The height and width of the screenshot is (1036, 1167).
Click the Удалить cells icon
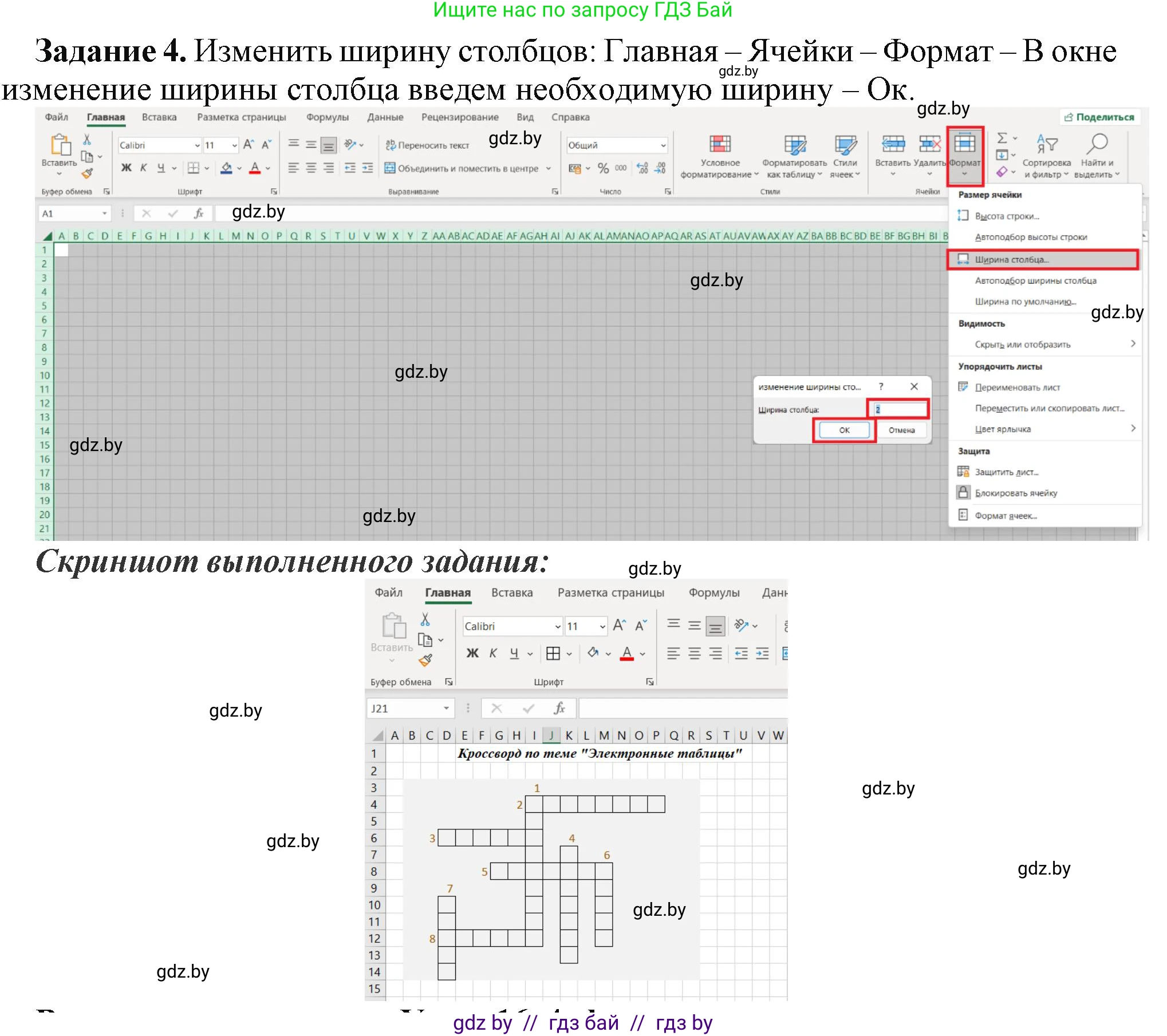[x=929, y=143]
